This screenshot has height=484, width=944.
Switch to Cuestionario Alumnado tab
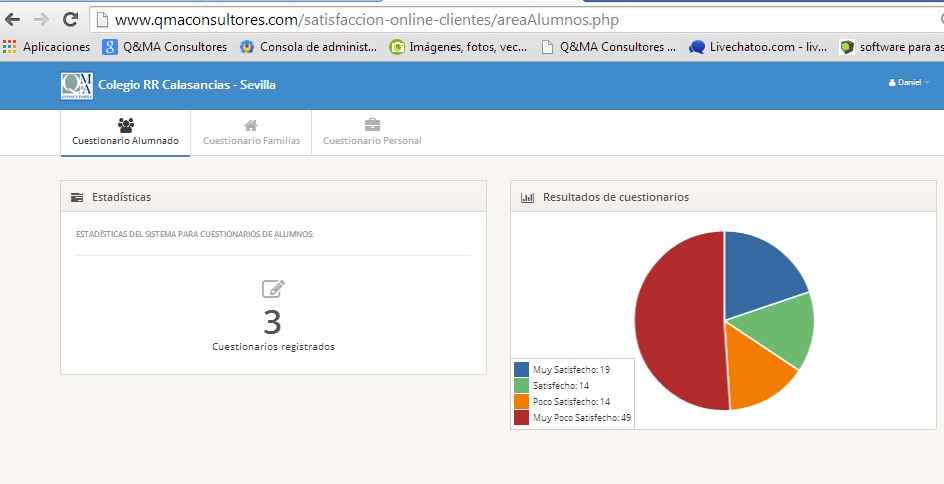point(125,132)
